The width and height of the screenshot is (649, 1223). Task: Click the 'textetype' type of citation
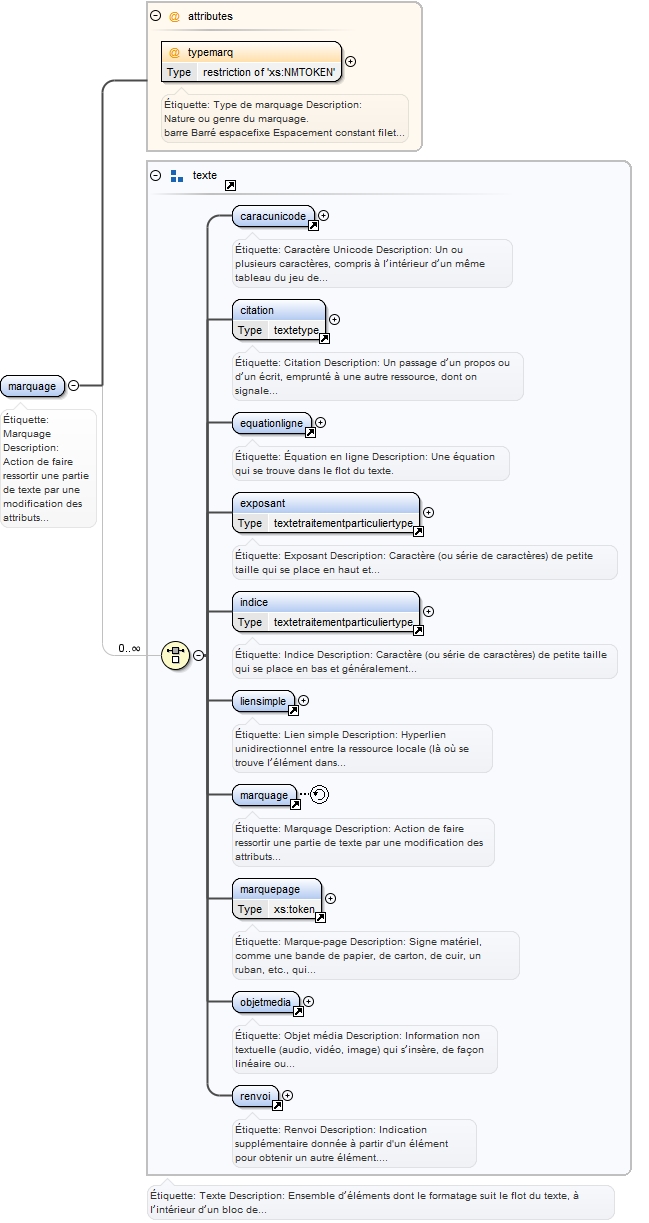(296, 330)
